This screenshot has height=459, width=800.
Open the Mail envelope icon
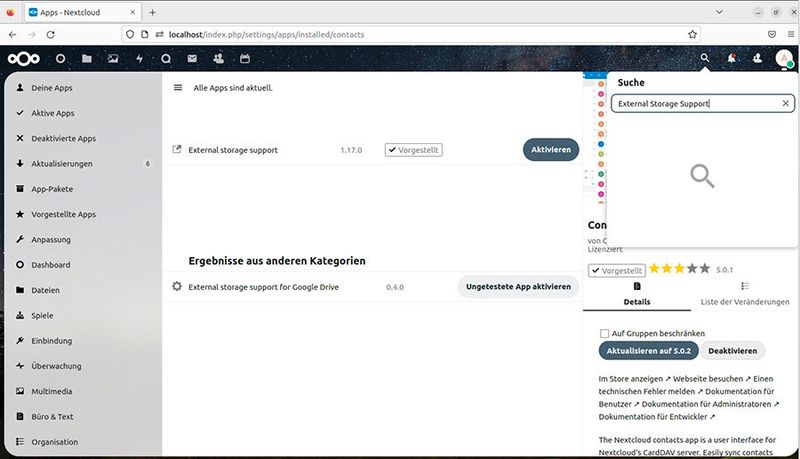pyautogui.click(x=192, y=59)
